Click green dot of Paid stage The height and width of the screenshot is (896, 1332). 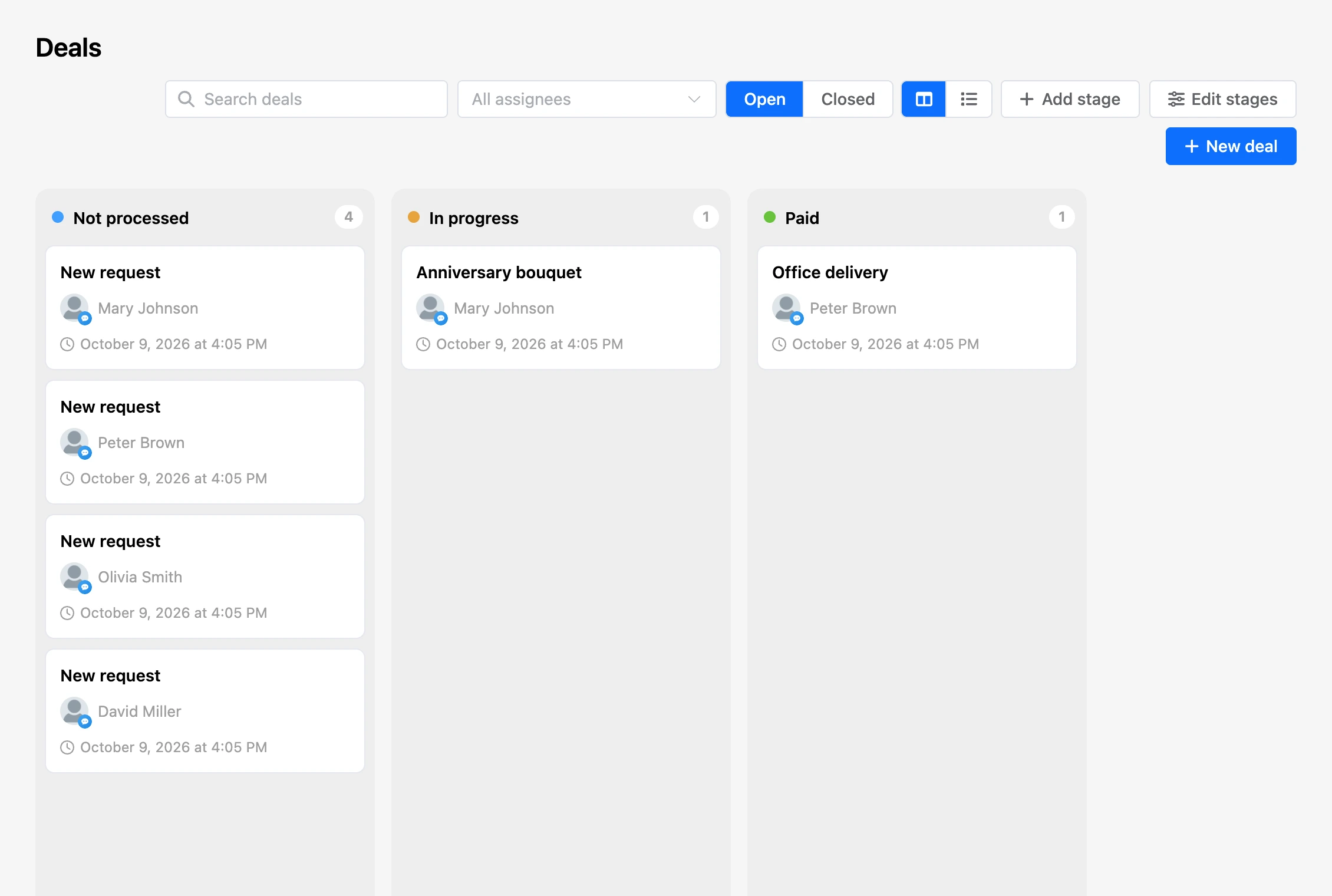click(770, 218)
